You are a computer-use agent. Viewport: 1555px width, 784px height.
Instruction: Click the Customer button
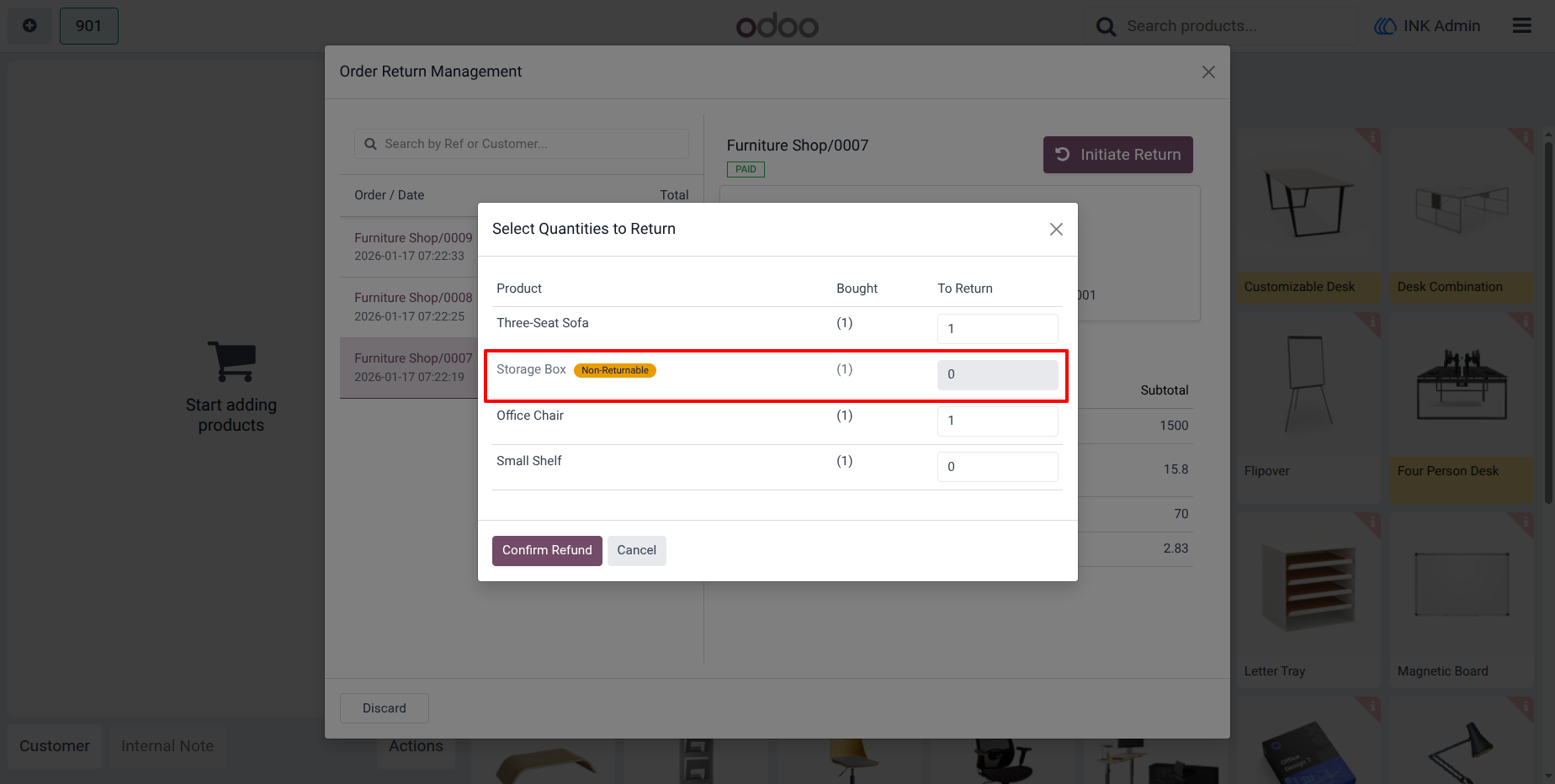(55, 746)
